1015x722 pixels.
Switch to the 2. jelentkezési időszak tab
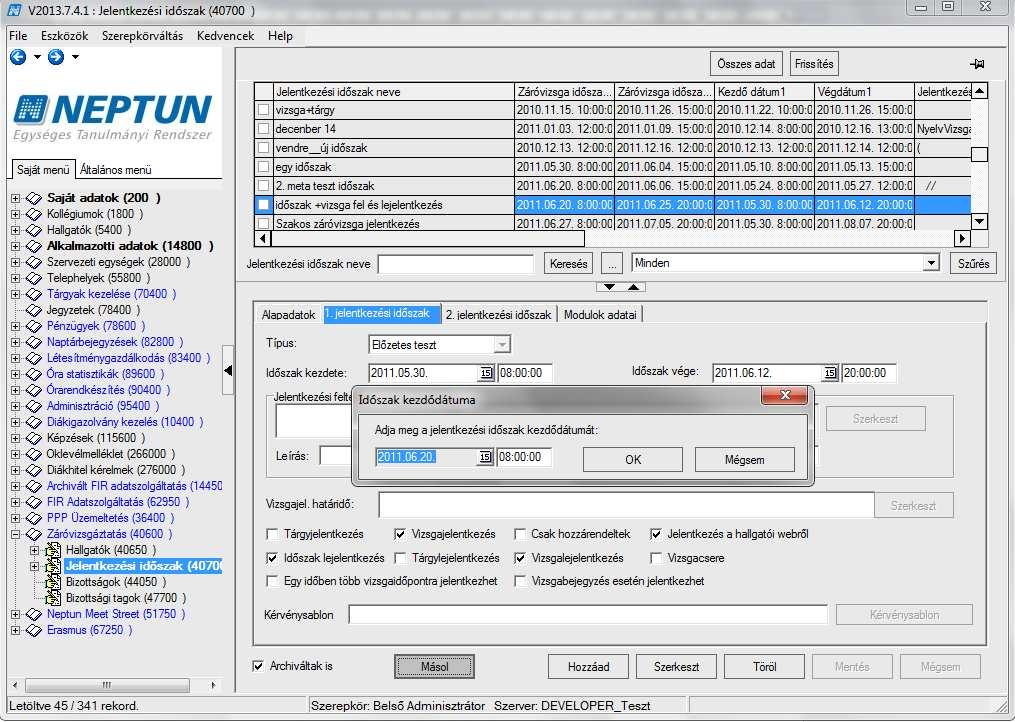498,315
